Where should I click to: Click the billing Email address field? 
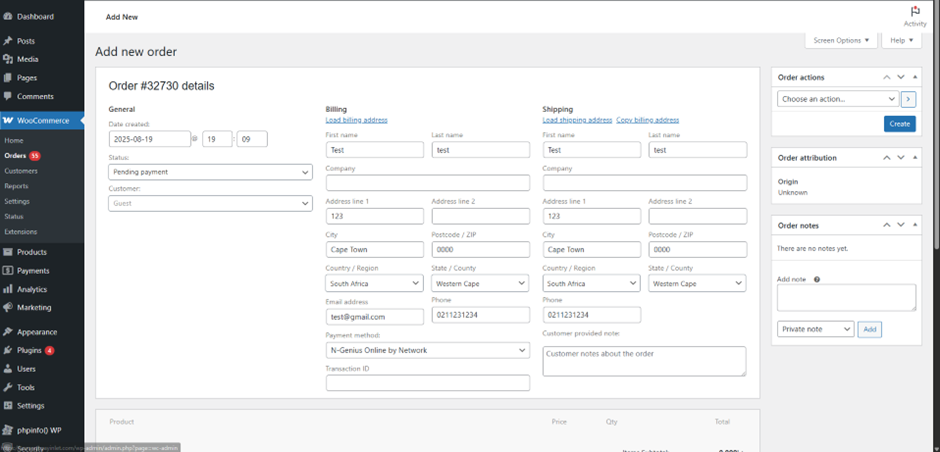pos(375,317)
